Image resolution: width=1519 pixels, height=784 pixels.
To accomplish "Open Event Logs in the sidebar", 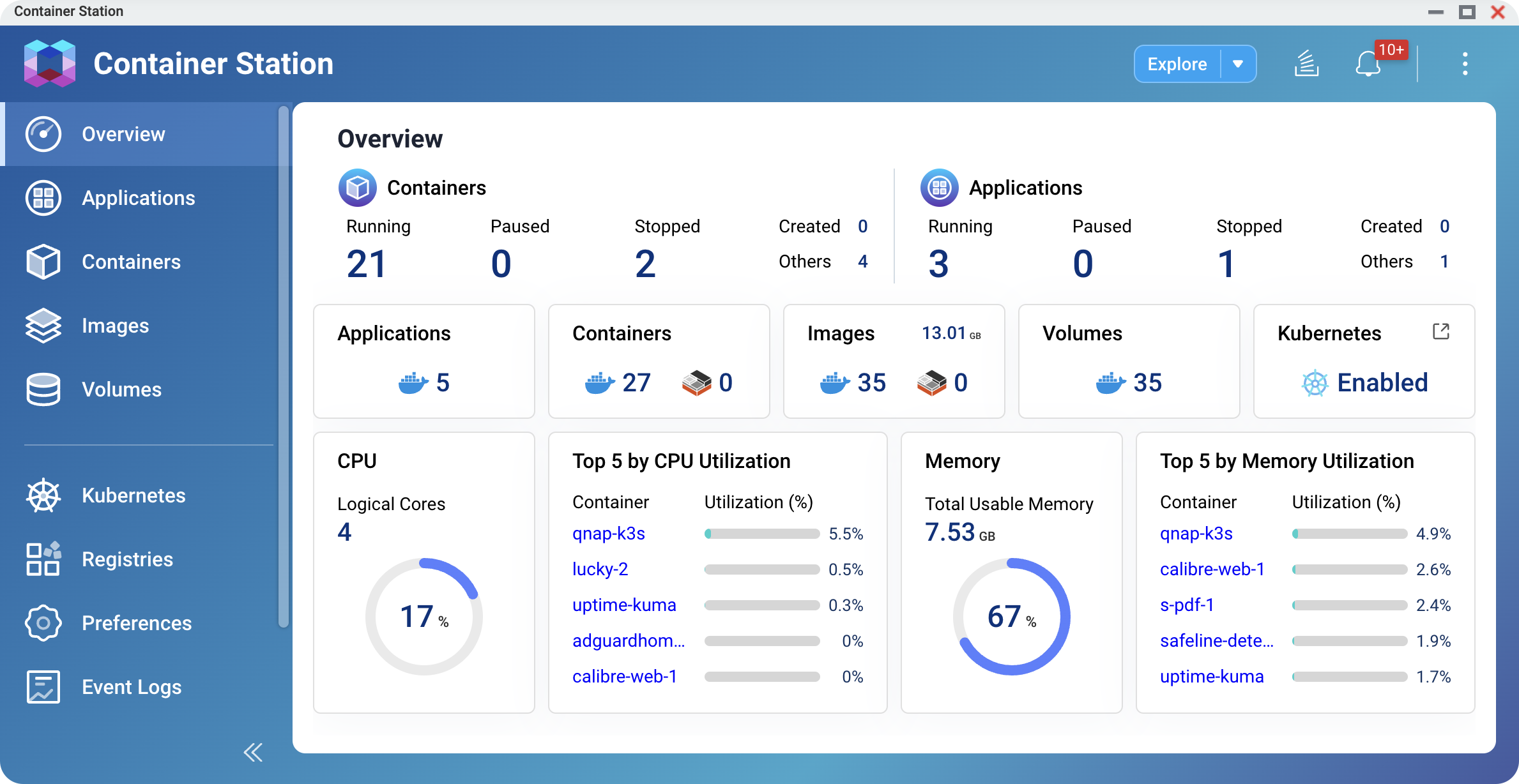I will pyautogui.click(x=141, y=687).
